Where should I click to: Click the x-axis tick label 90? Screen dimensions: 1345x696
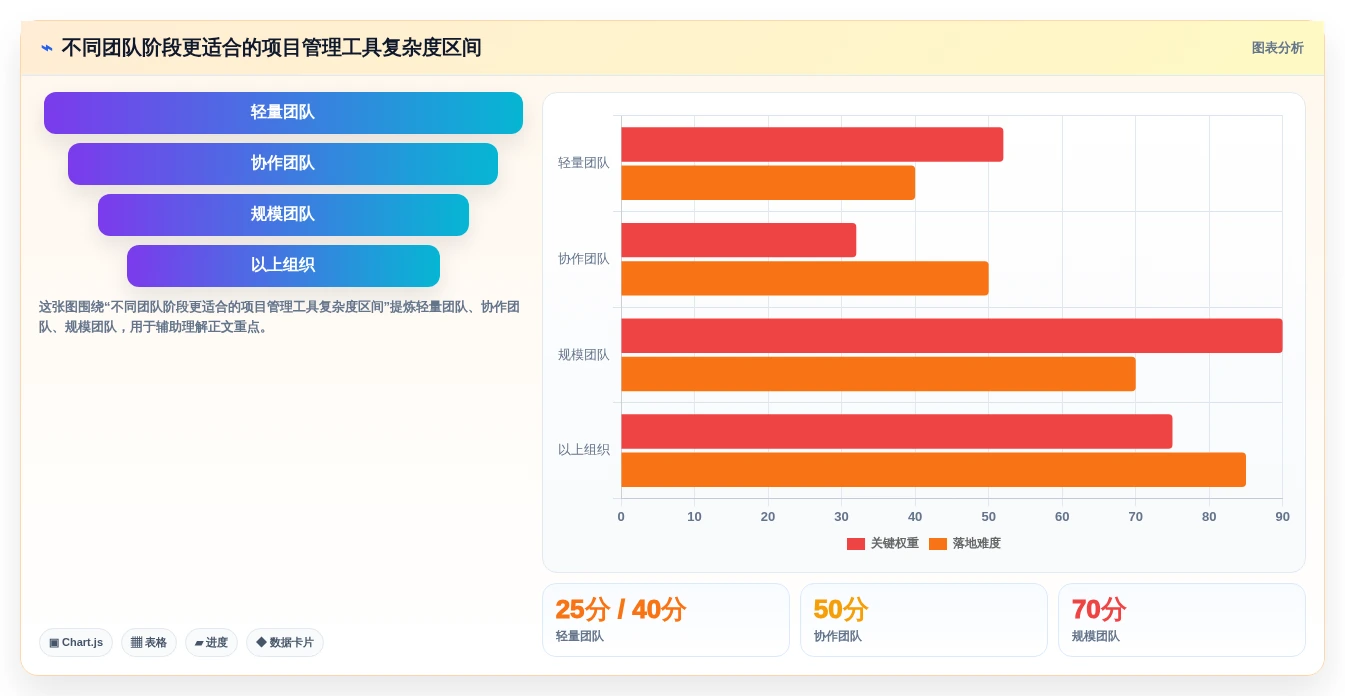(1282, 517)
